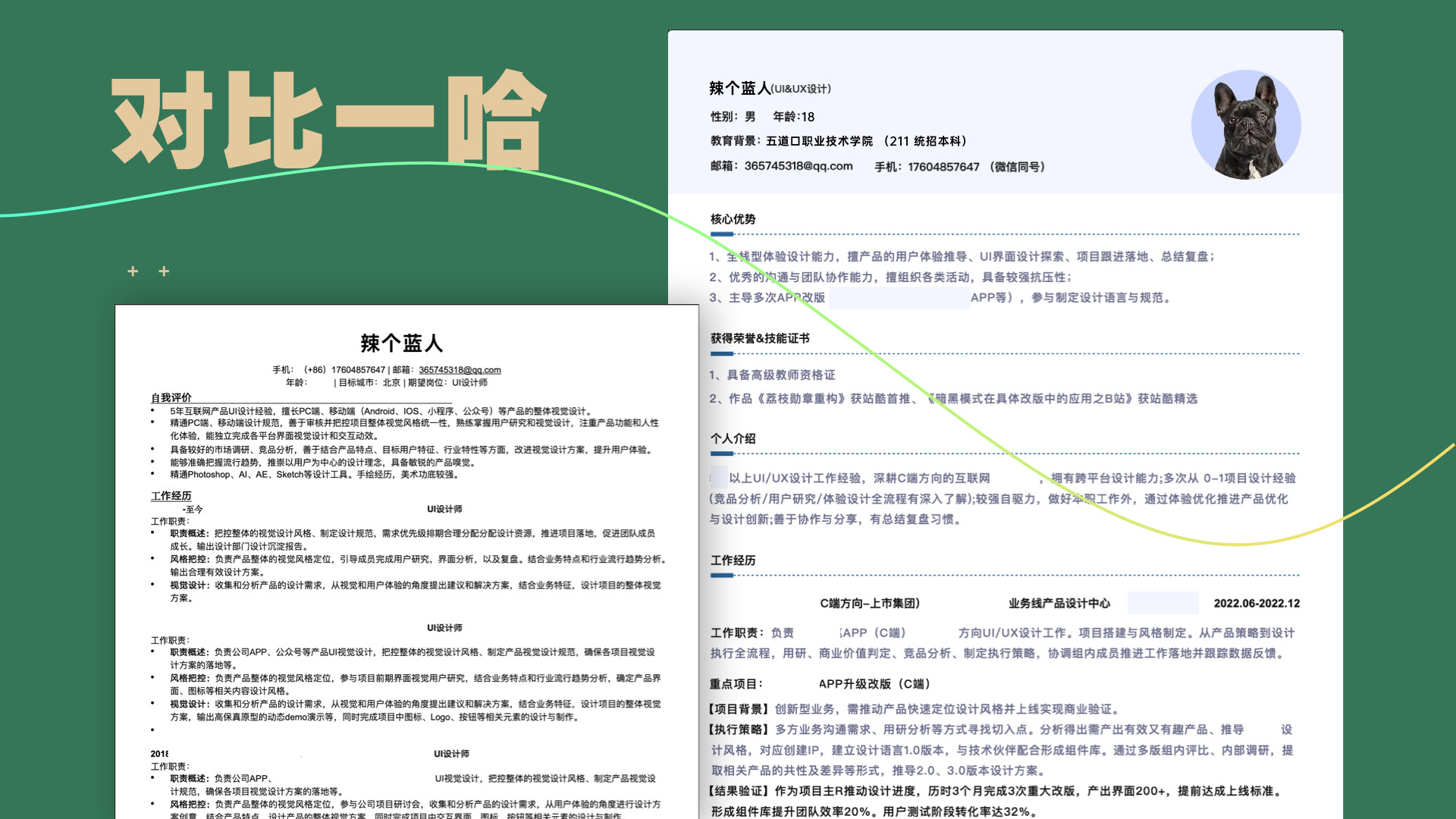Click the dog avatar profile photo
This screenshot has width=1456, height=819.
(x=1247, y=124)
